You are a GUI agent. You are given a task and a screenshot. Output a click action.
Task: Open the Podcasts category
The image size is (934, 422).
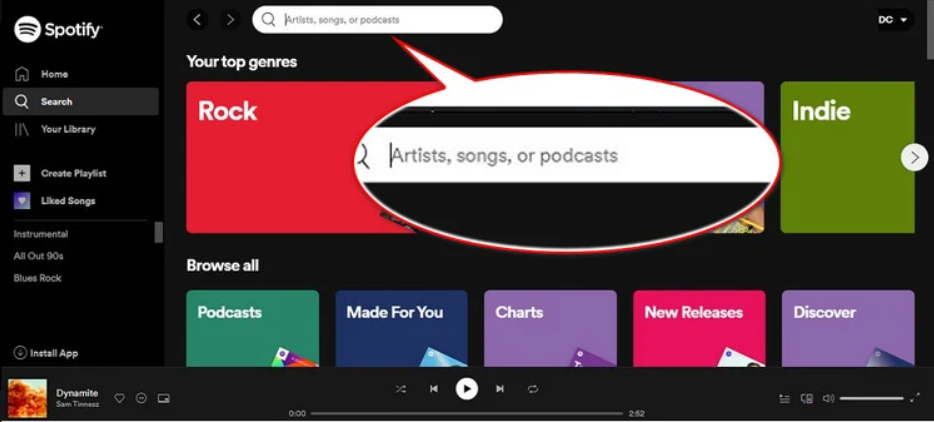(x=253, y=328)
